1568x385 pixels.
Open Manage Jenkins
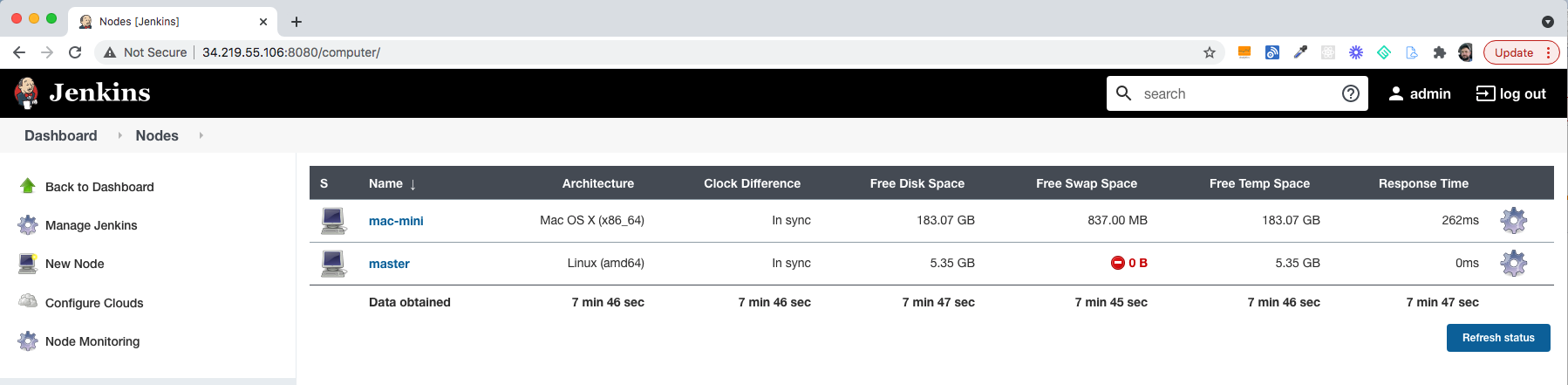[x=92, y=225]
